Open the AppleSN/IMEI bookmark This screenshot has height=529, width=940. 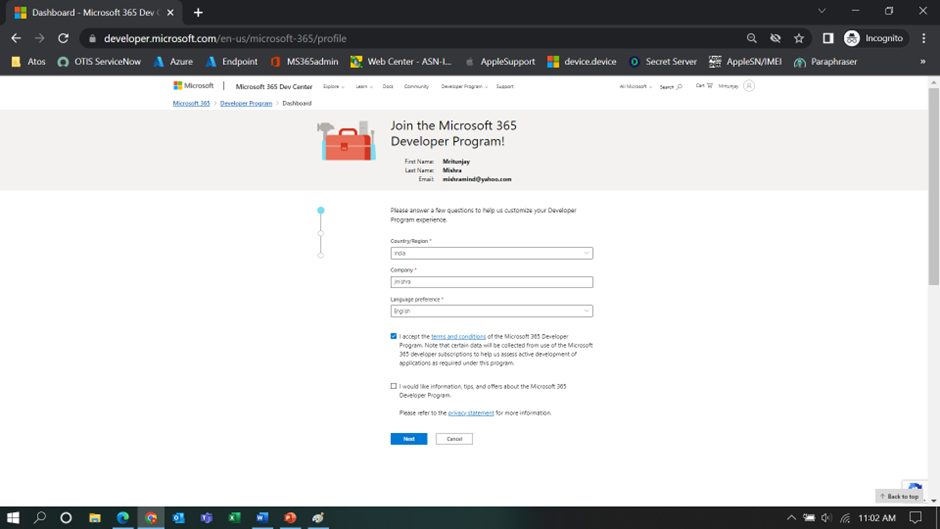[745, 62]
